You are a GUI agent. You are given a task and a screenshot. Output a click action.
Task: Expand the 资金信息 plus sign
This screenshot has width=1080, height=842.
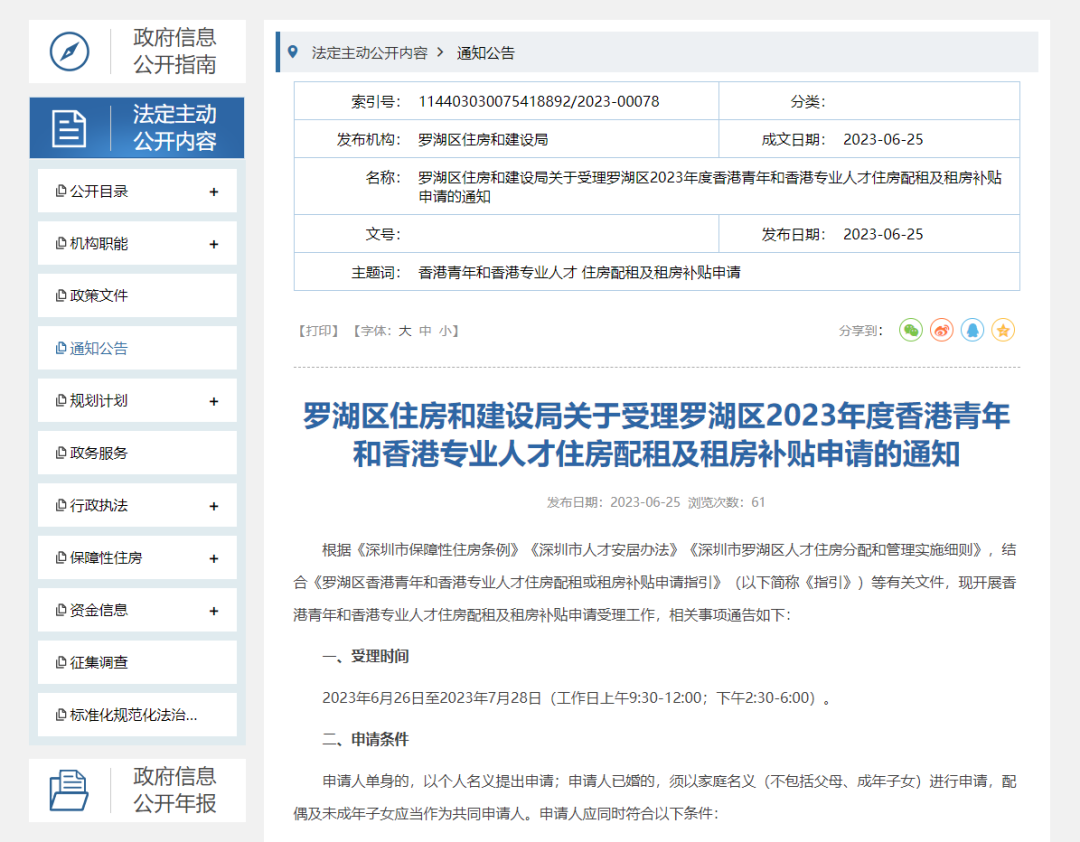pos(214,611)
